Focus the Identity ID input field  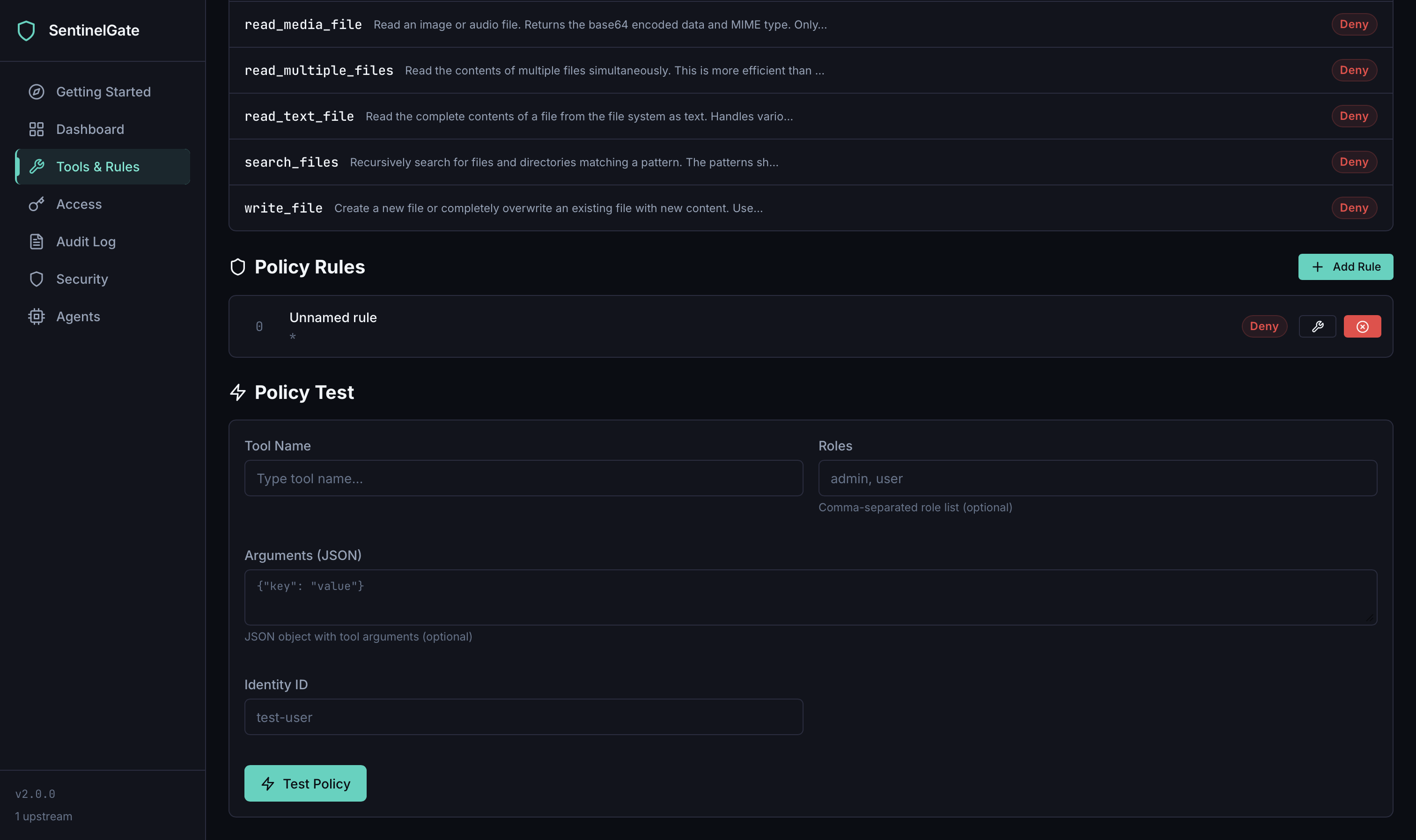pyautogui.click(x=523, y=717)
